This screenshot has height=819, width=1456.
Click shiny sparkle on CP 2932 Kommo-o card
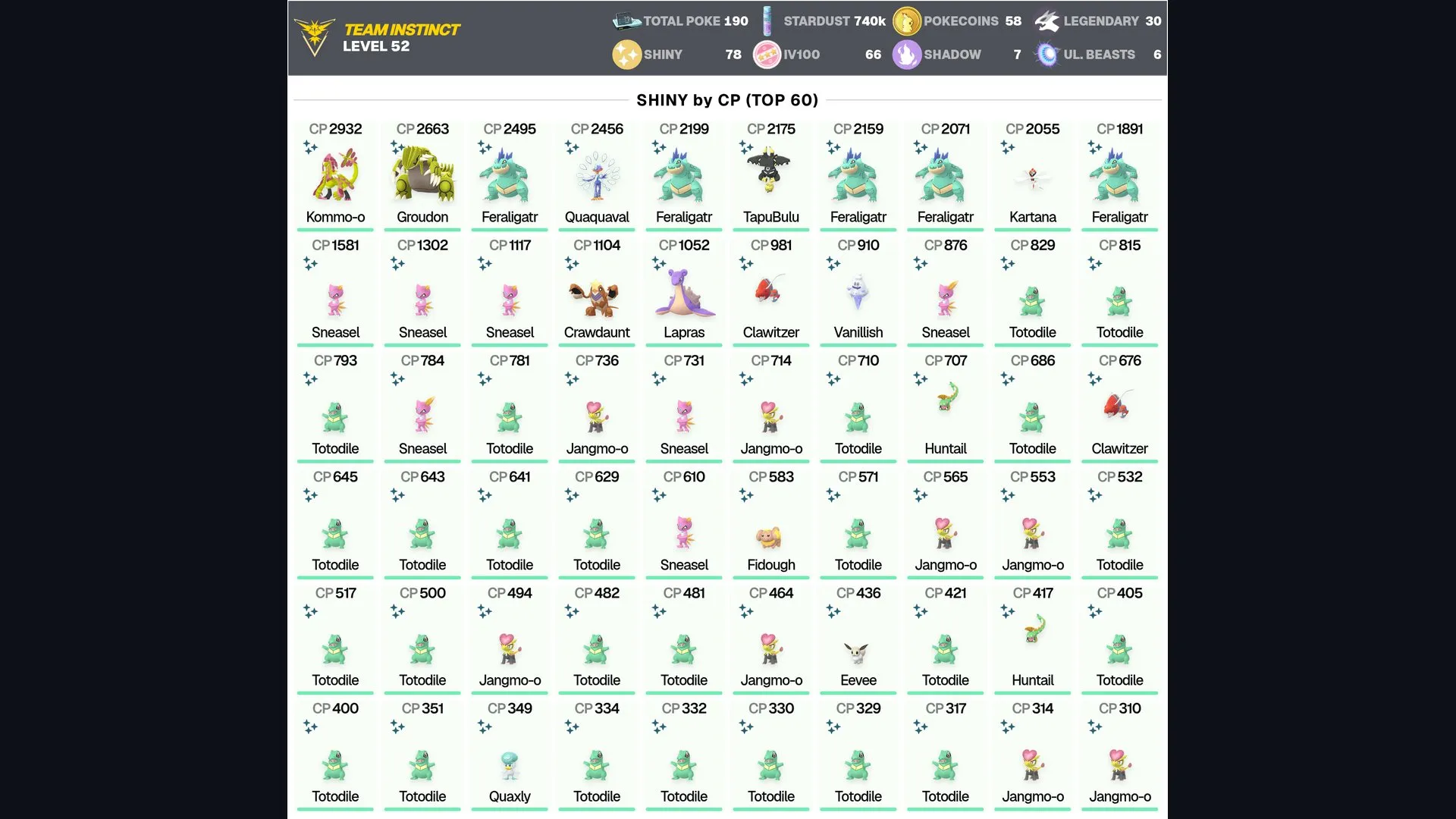[x=310, y=147]
